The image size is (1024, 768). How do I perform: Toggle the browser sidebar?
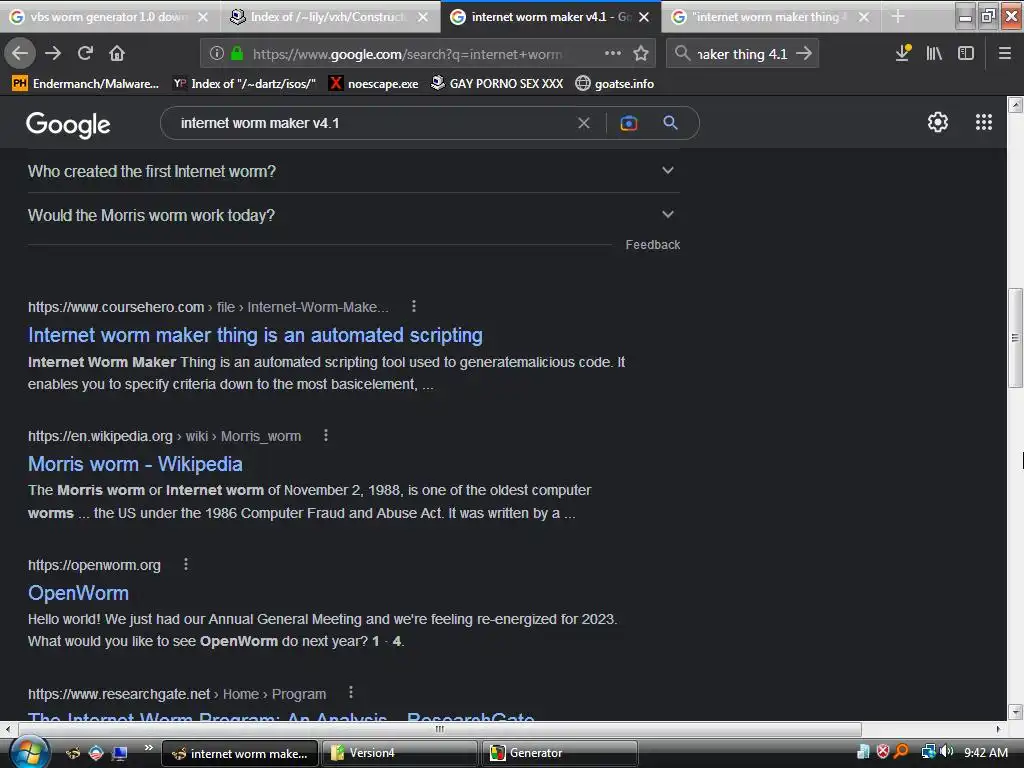point(966,53)
